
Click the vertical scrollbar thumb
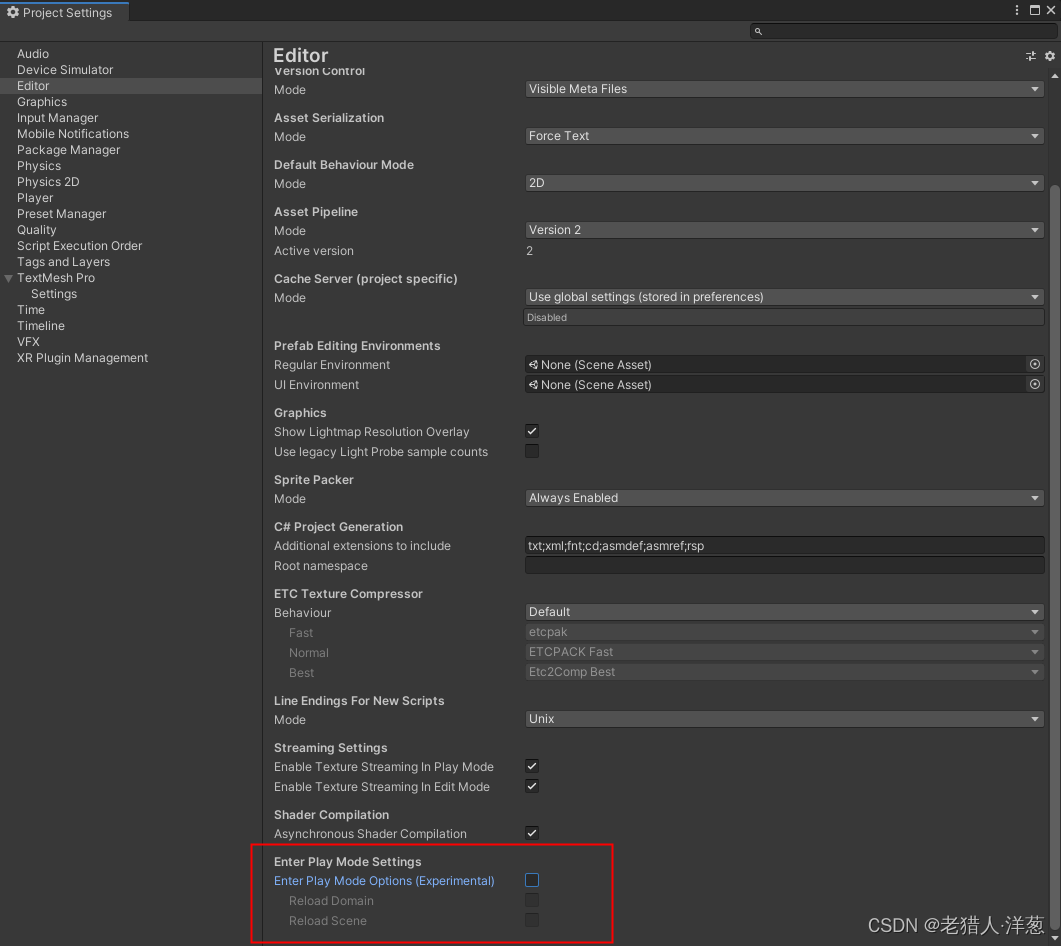1054,555
